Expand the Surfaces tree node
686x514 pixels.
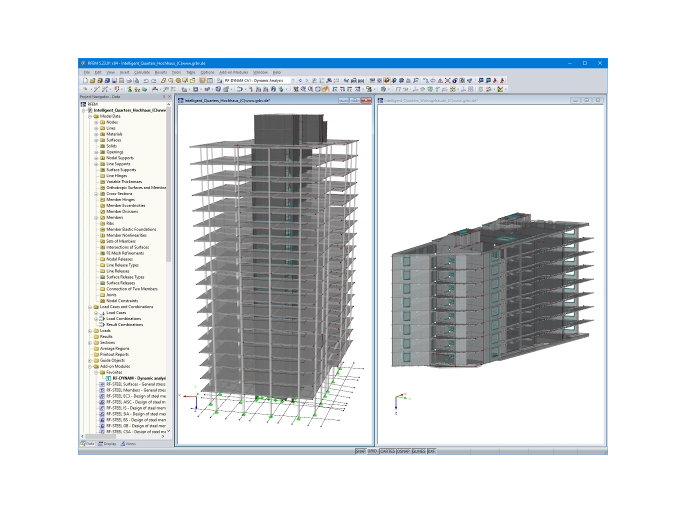[96, 140]
